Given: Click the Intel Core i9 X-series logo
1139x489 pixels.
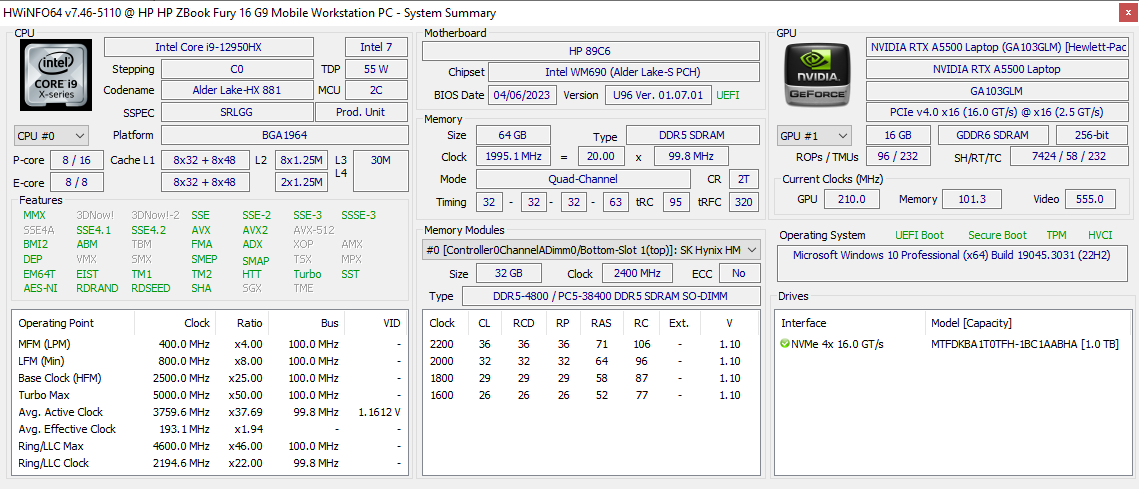Looking at the screenshot, I should coord(58,76).
